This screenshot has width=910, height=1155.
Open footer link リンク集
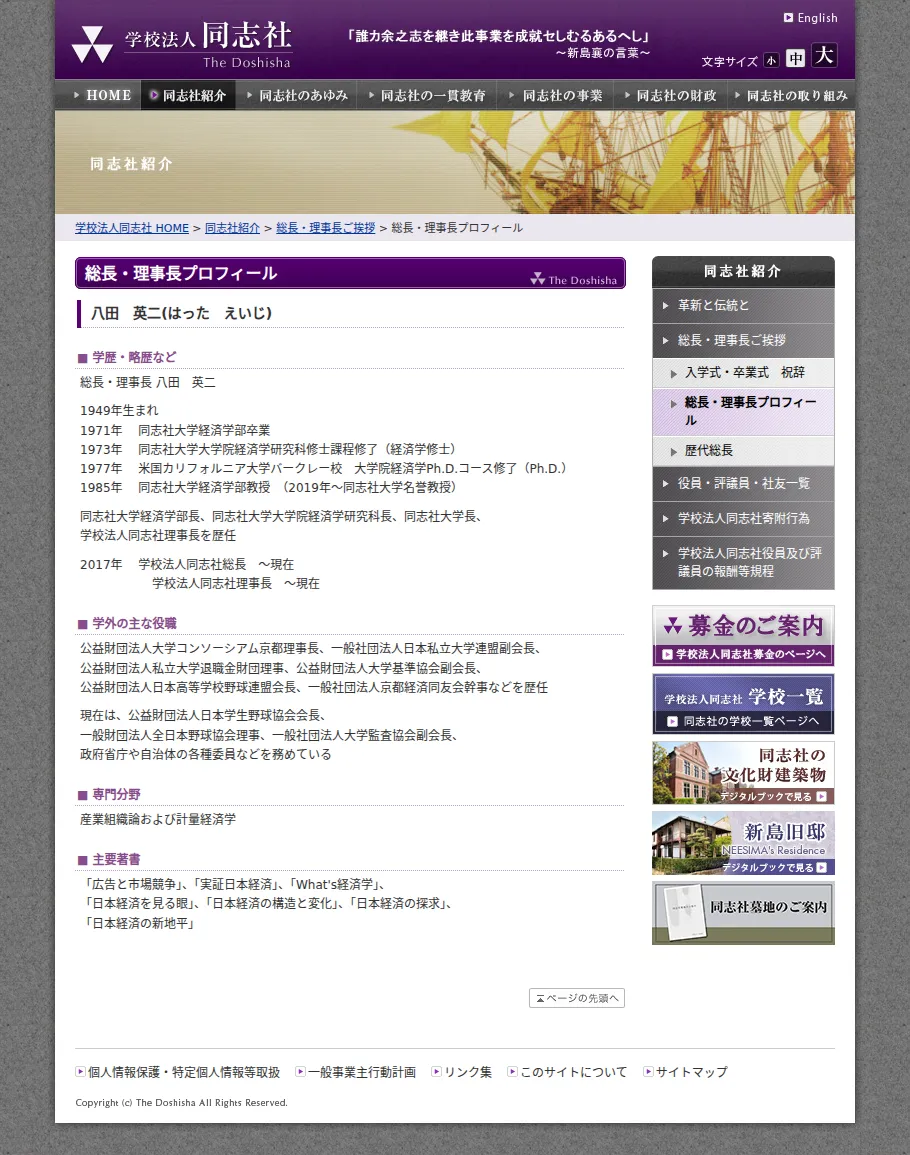(x=468, y=1072)
